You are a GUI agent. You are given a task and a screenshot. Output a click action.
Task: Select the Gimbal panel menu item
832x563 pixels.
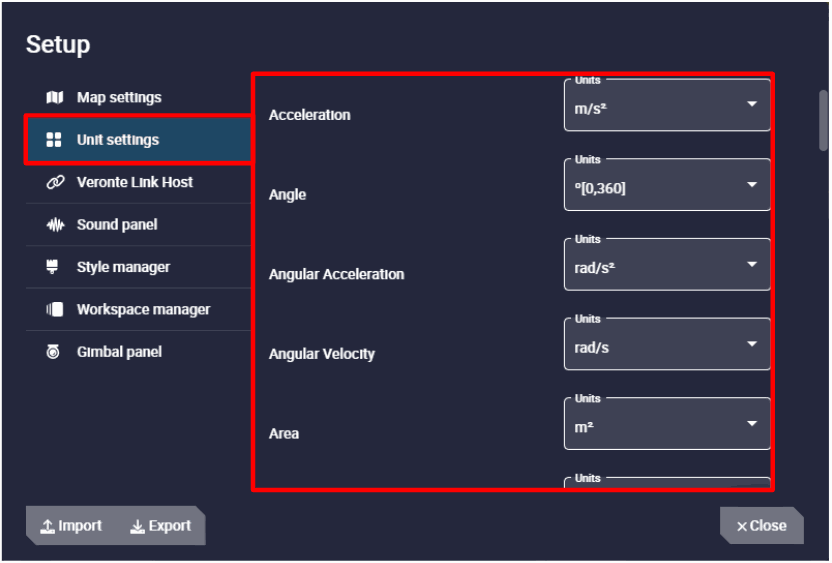tap(118, 352)
